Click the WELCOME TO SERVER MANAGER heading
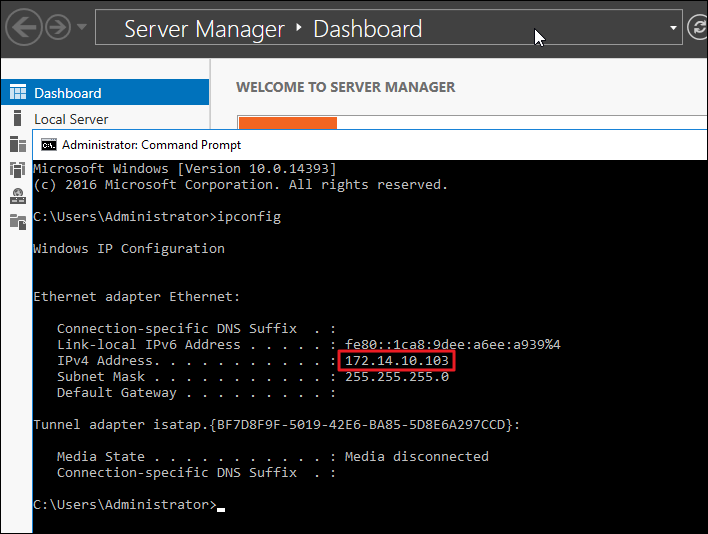This screenshot has height=534, width=708. (345, 87)
